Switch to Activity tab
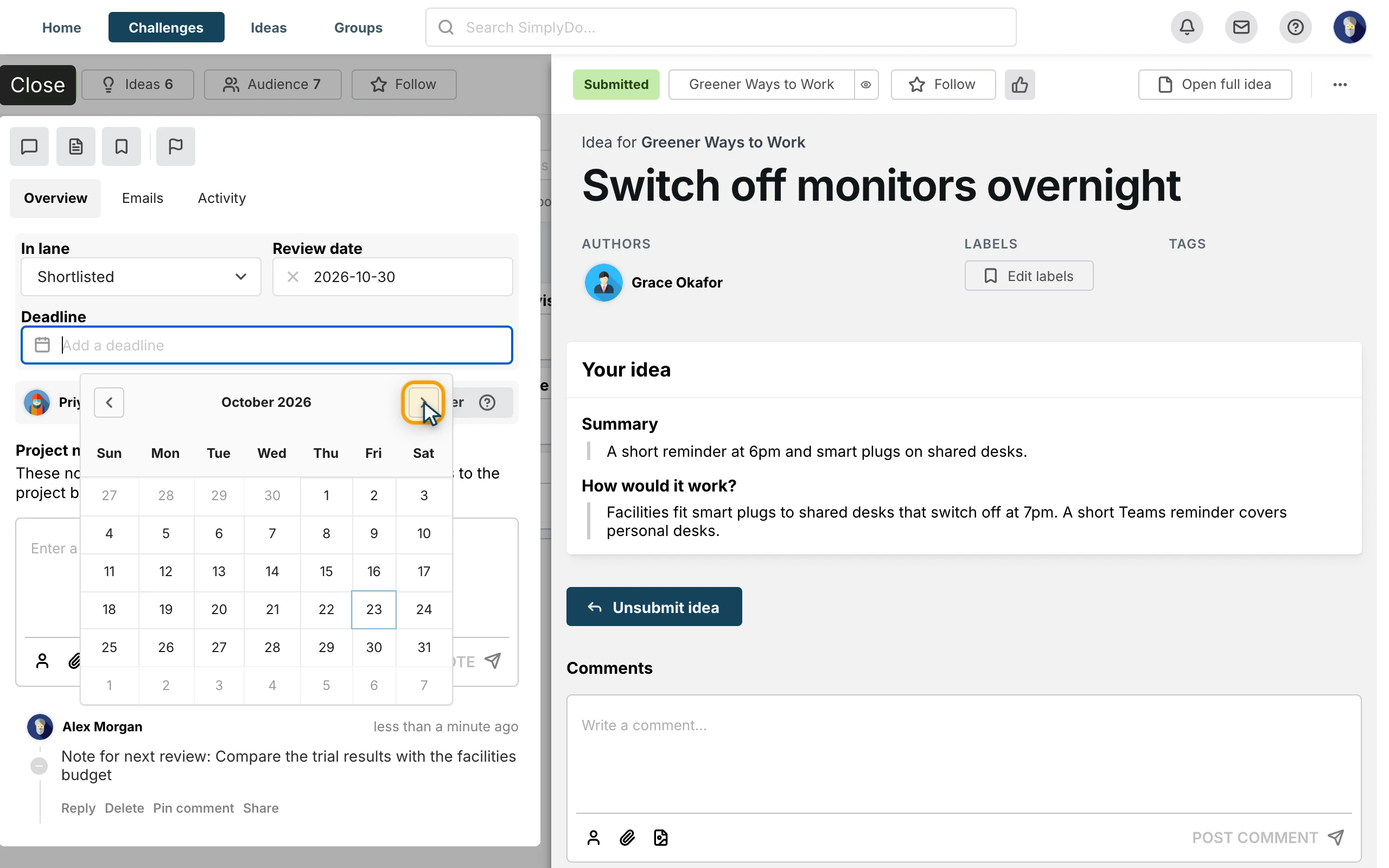This screenshot has width=1389, height=868. (x=221, y=198)
